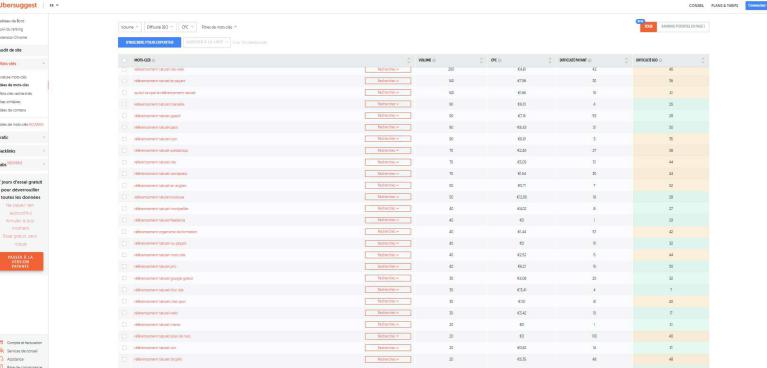Viewport: 767px width, 368px height.
Task: Open the Rechercher dropdown for the toulouse keyword
Action: click(x=388, y=197)
